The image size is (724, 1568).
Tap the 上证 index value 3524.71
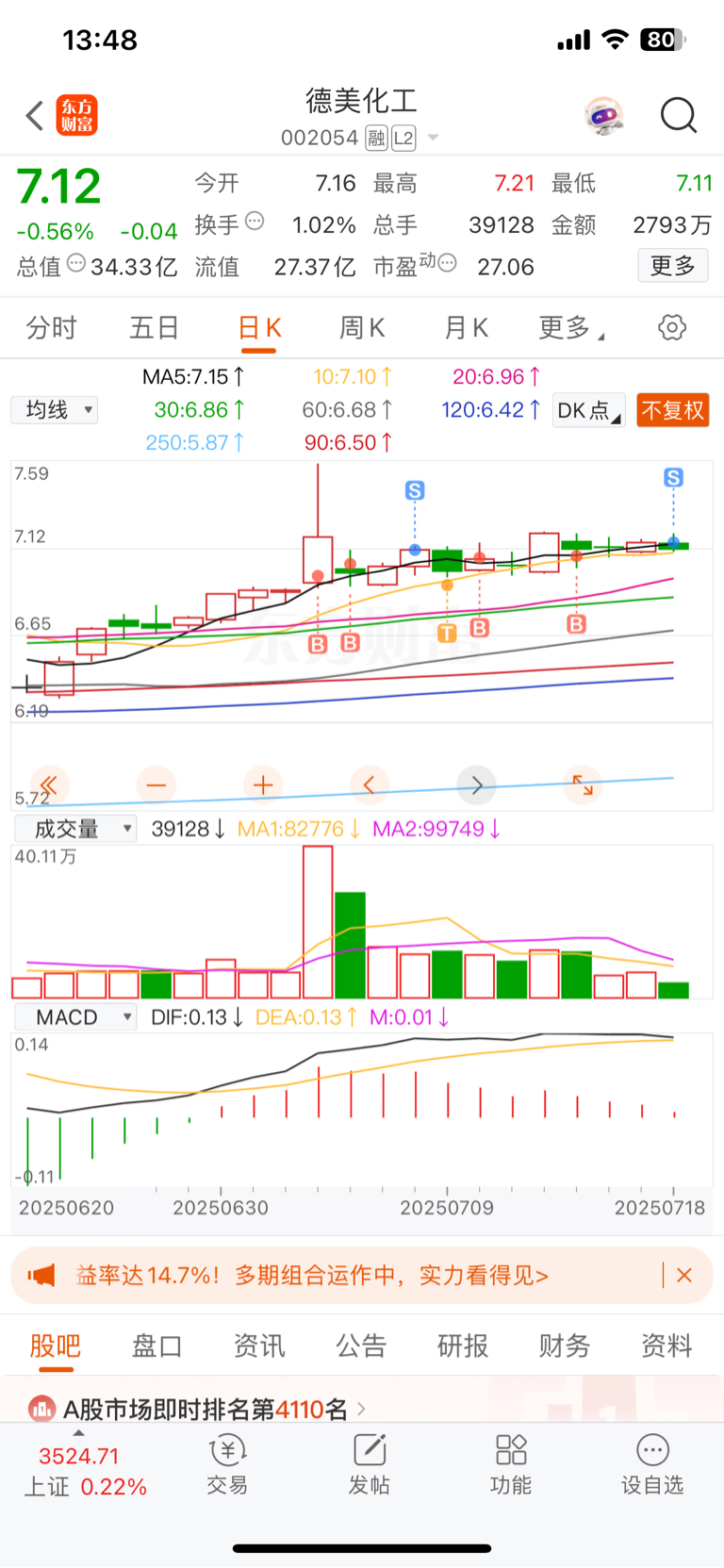click(79, 1456)
